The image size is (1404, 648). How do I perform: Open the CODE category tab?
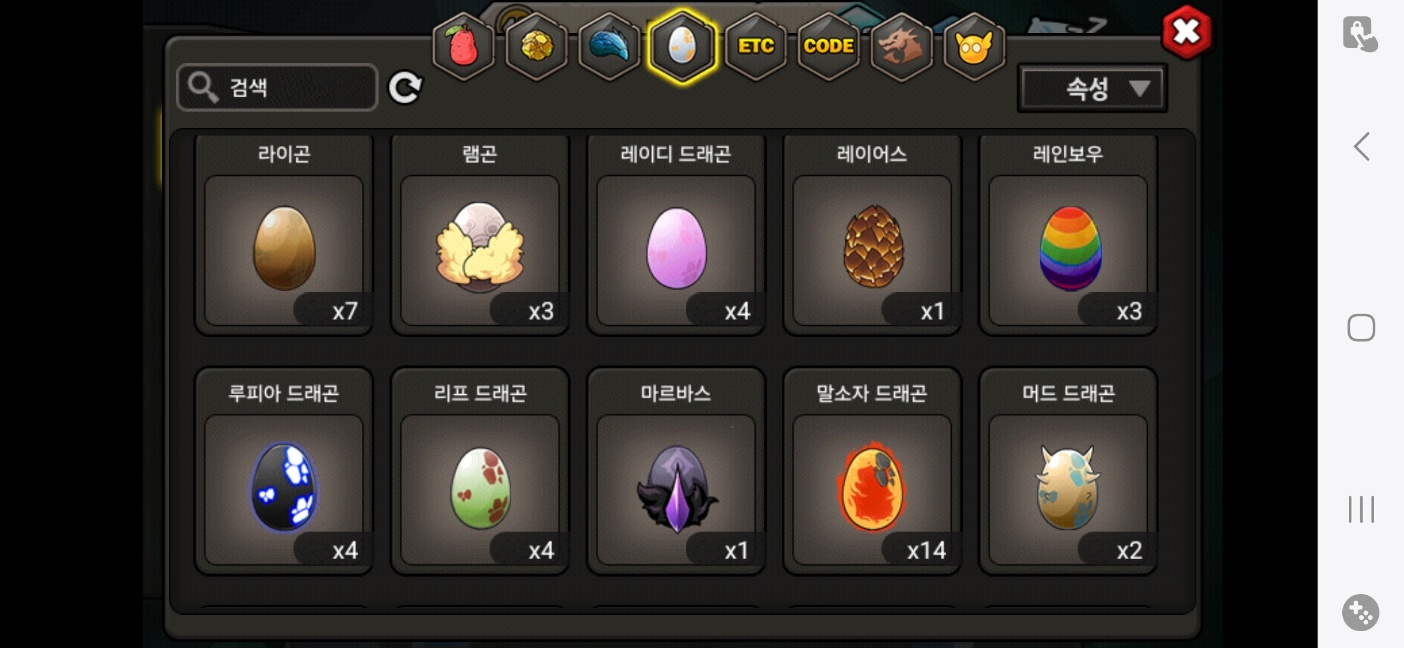829,46
